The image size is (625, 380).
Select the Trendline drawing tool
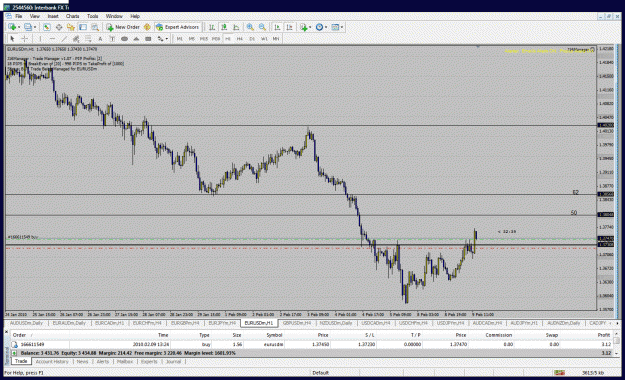point(64,39)
